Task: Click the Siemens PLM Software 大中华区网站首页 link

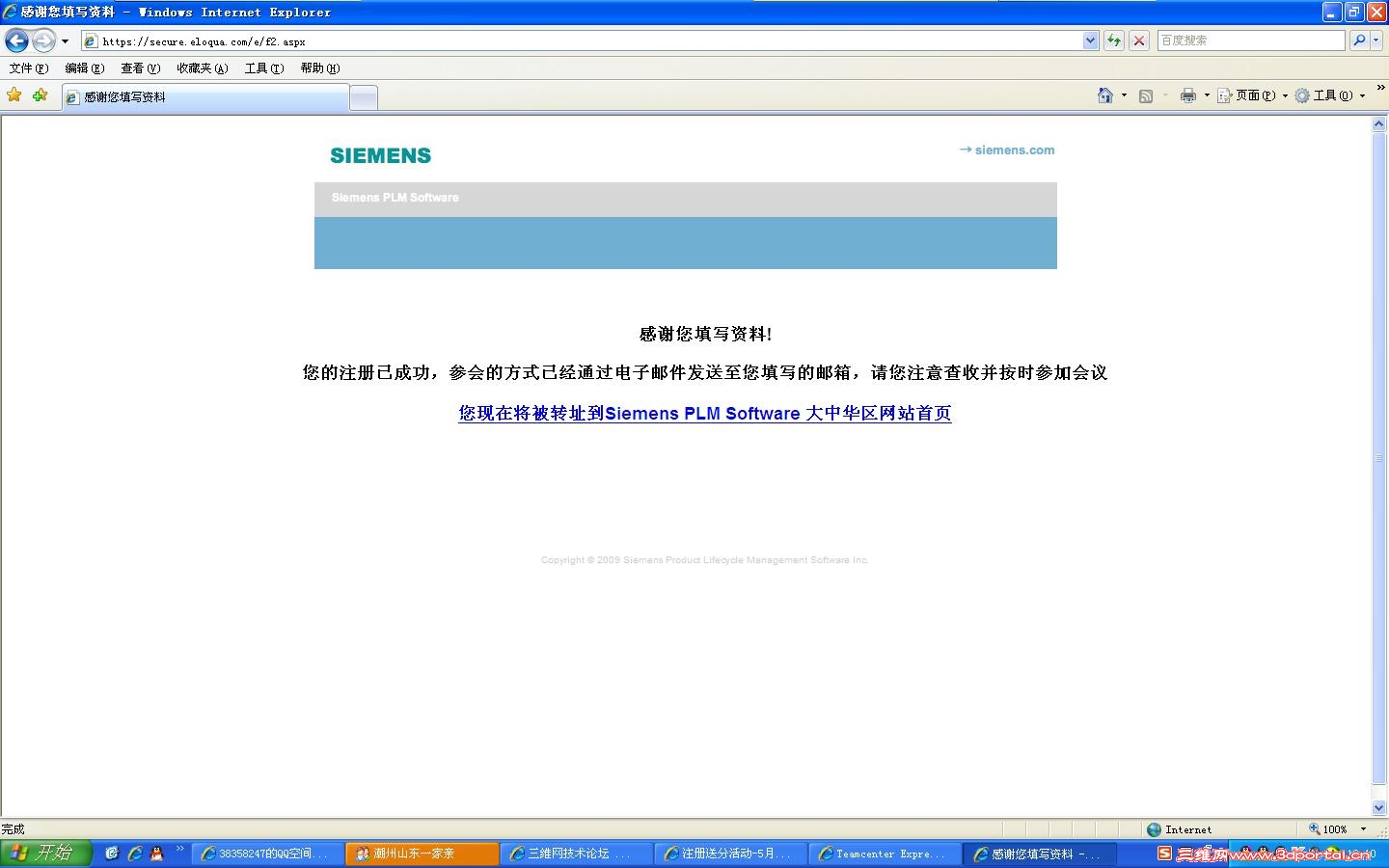Action: pyautogui.click(x=704, y=413)
